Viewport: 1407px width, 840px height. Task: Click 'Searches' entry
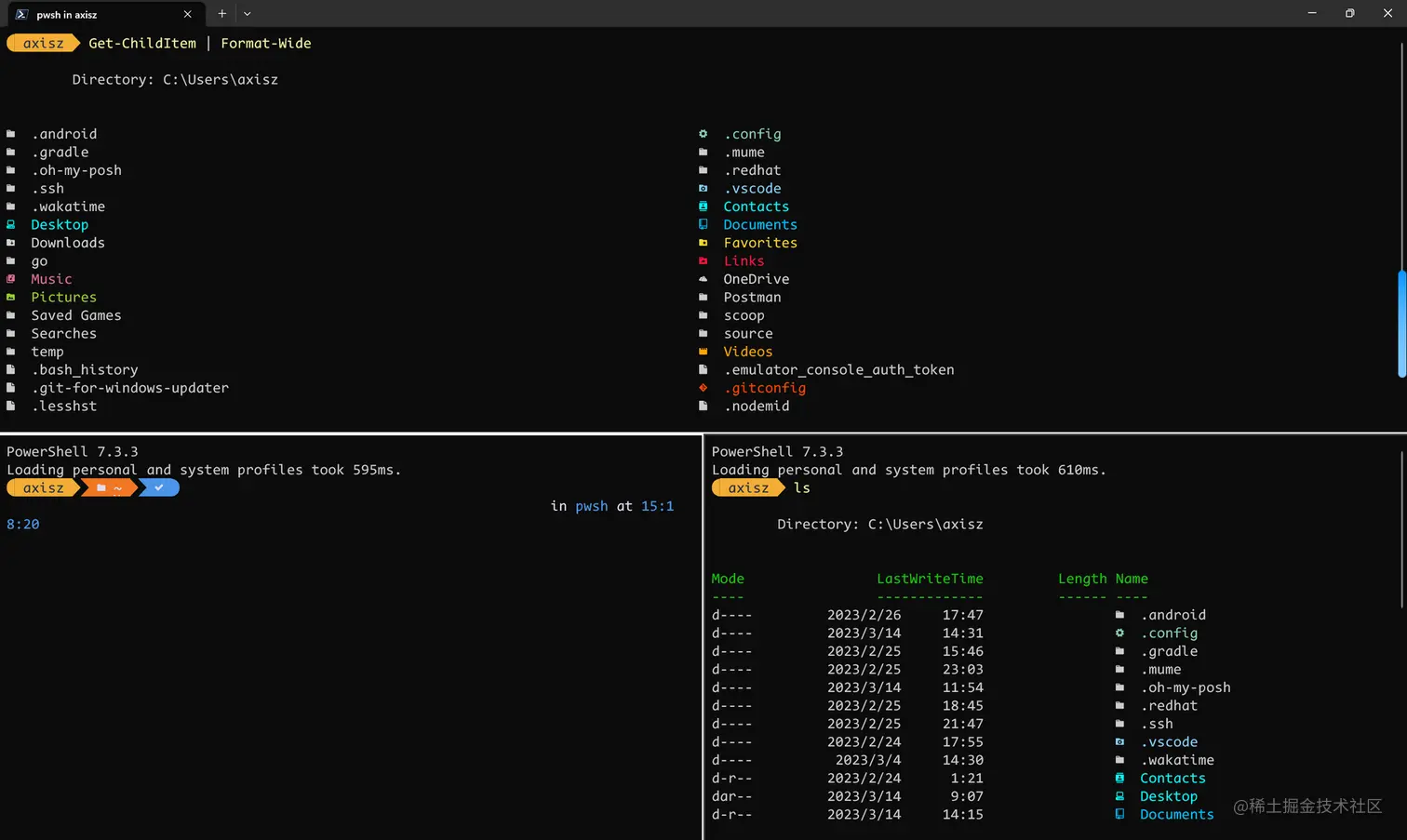63,333
